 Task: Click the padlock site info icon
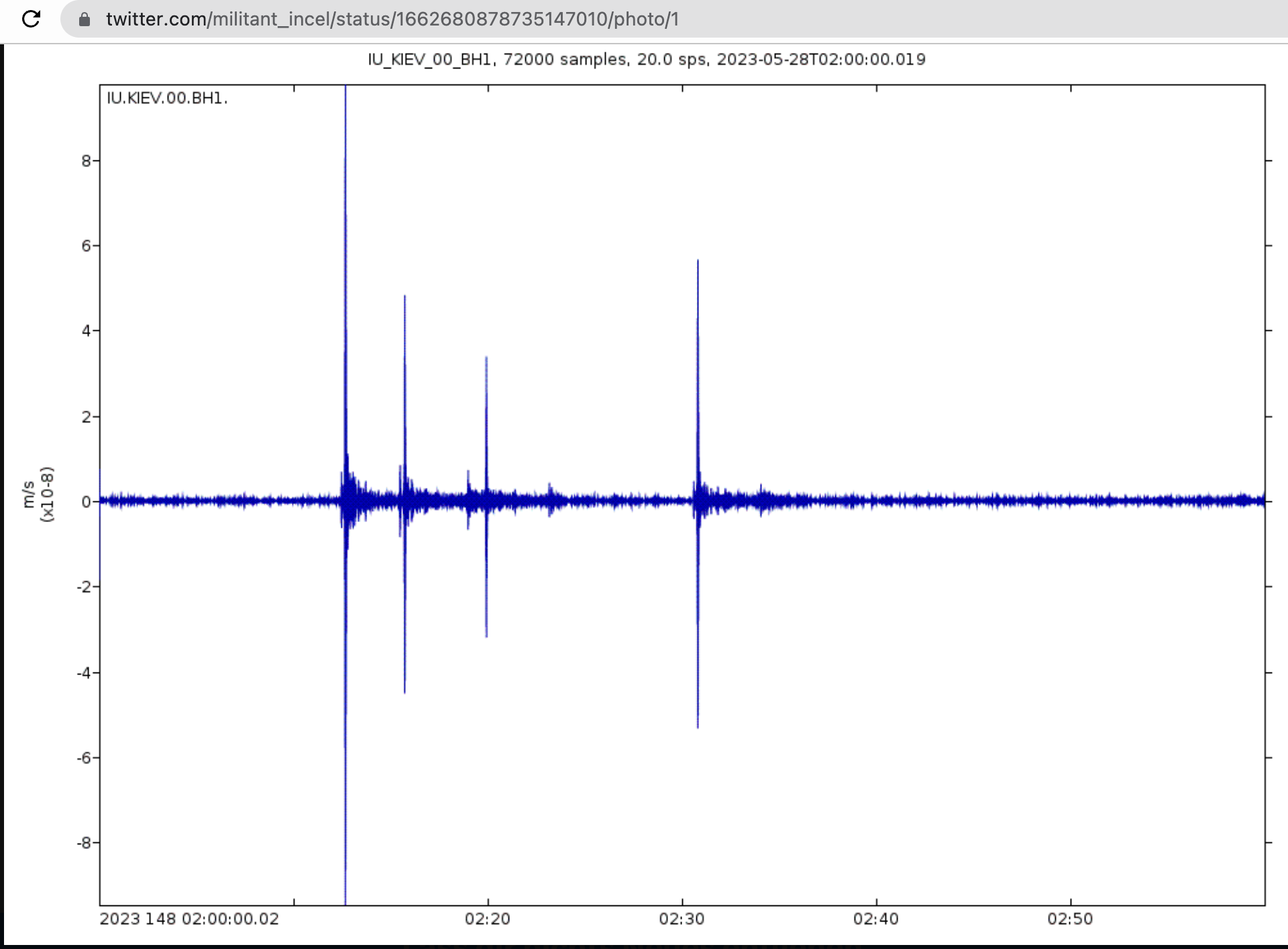85,19
